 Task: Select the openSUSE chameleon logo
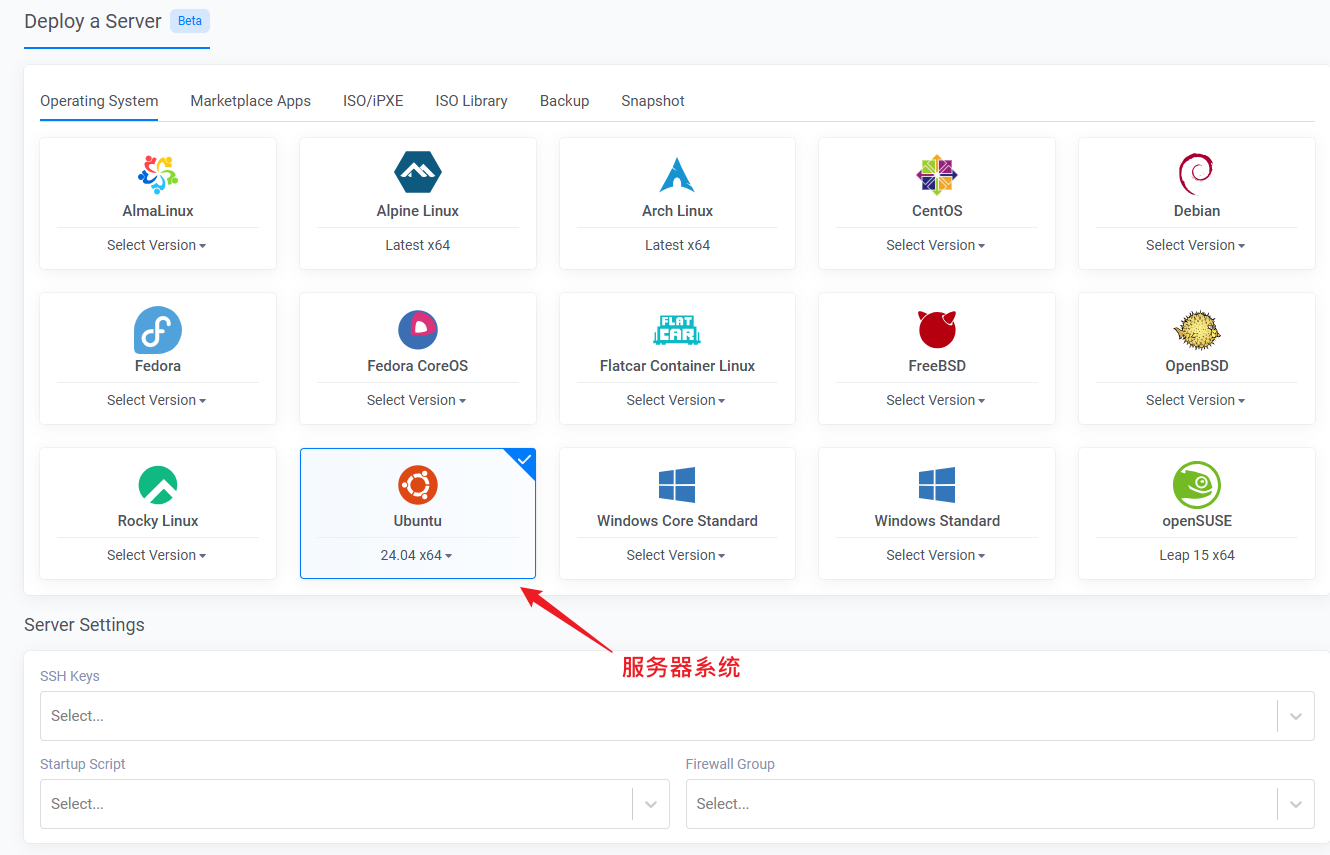click(x=1196, y=485)
